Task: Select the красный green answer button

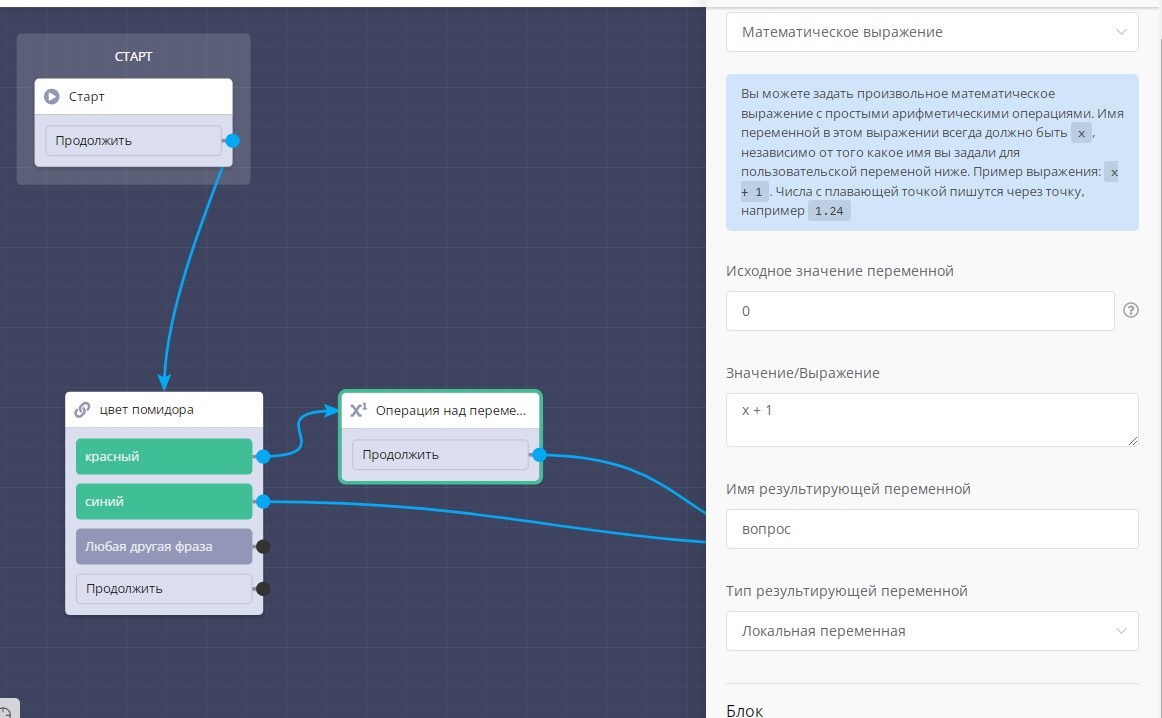Action: (x=164, y=456)
